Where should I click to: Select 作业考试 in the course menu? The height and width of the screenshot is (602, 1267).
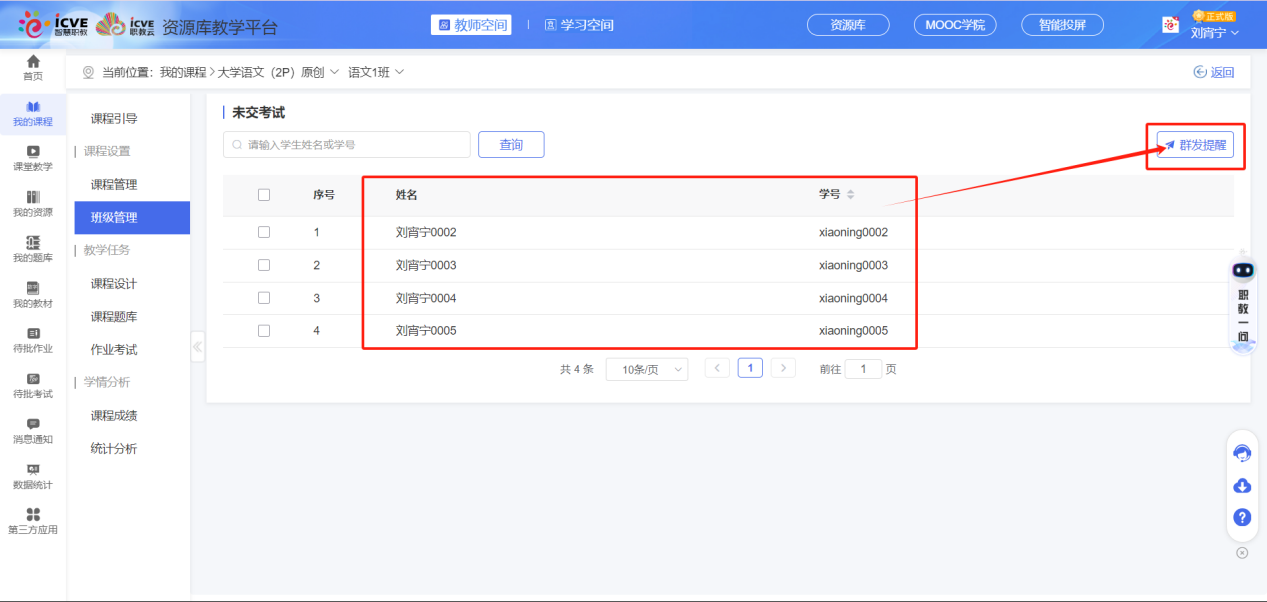pos(114,350)
